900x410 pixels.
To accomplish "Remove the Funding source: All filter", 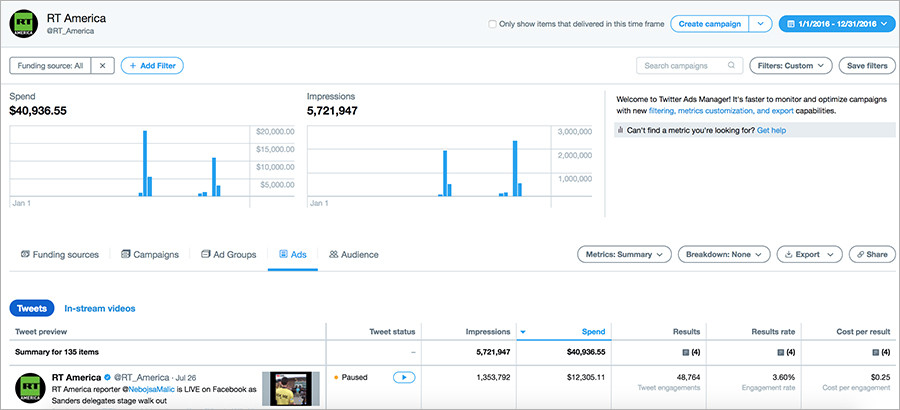I will pos(103,65).
